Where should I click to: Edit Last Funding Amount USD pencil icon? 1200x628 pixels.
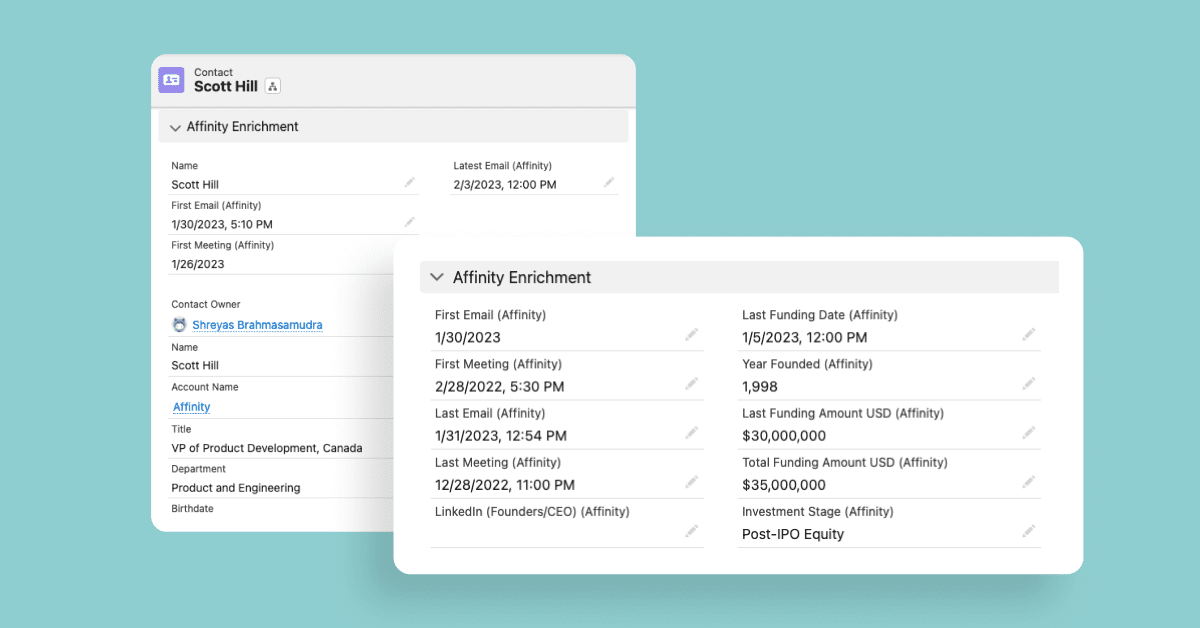coord(1028,433)
